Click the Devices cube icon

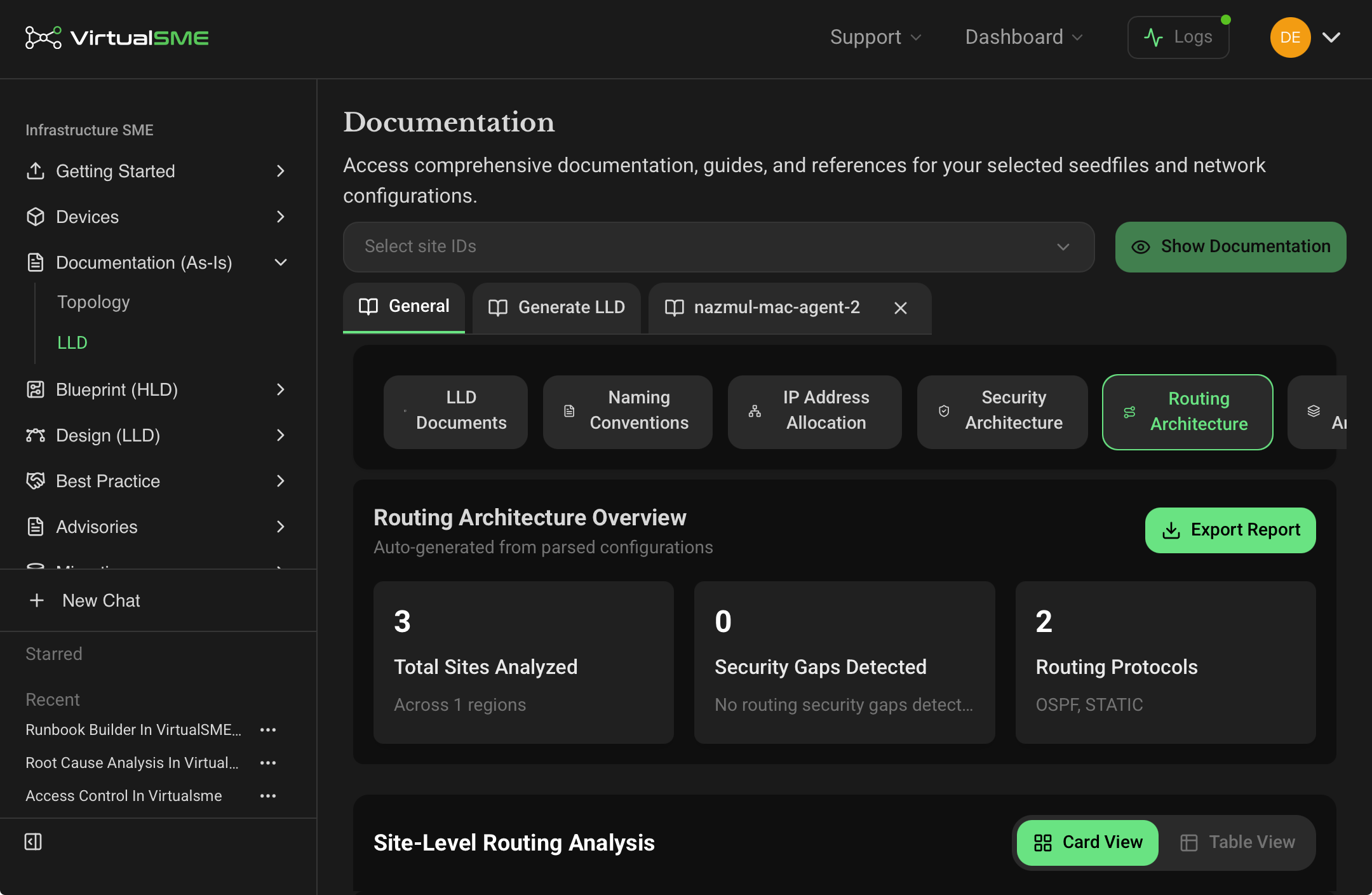point(36,217)
